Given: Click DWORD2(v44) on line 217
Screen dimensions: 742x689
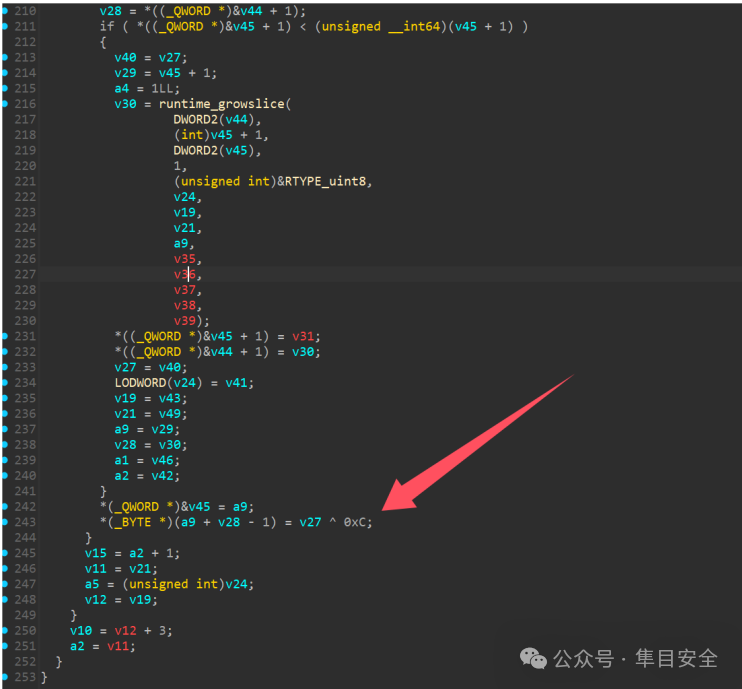Looking at the screenshot, I should pos(214,120).
